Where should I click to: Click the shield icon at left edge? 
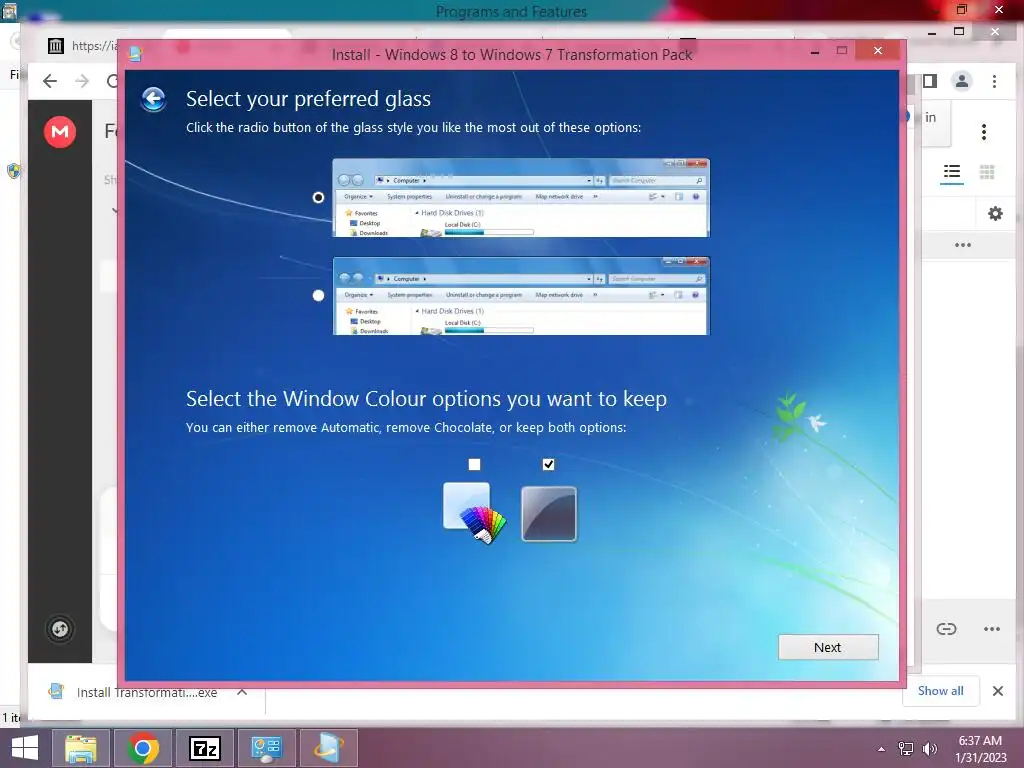point(13,171)
